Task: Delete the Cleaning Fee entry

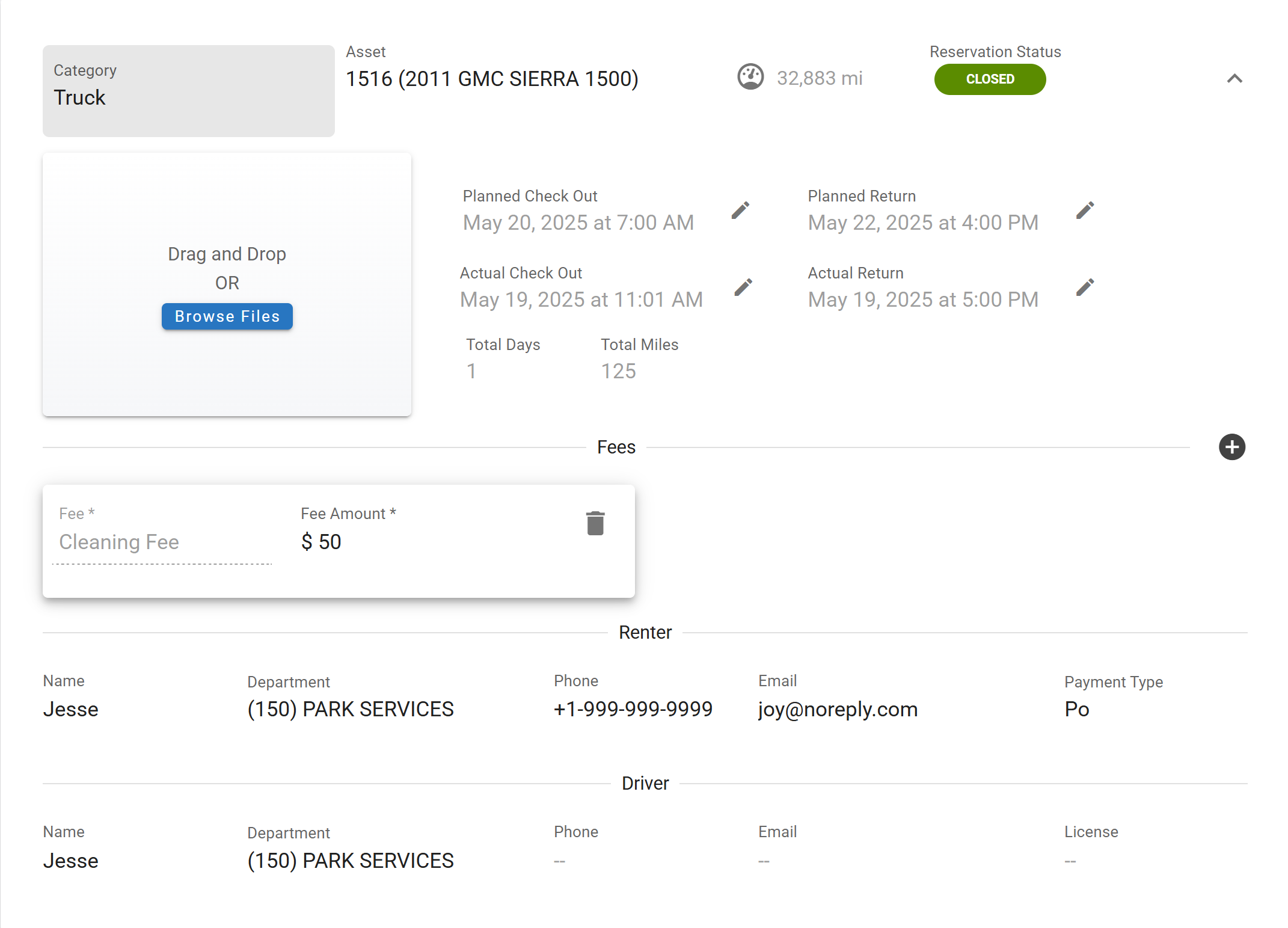Action: (x=595, y=523)
